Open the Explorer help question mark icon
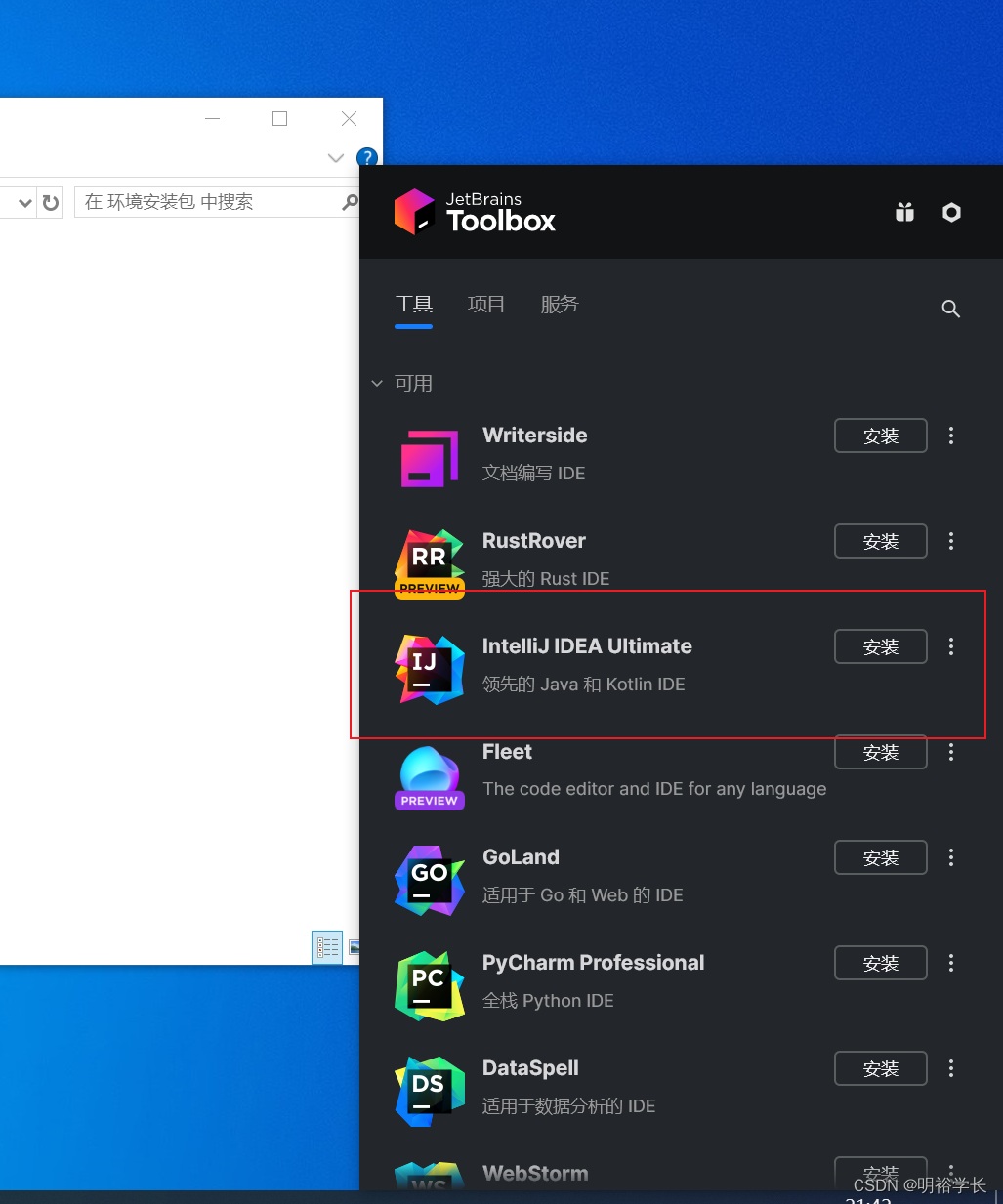Screen dimensions: 1003x1204 (x=367, y=157)
